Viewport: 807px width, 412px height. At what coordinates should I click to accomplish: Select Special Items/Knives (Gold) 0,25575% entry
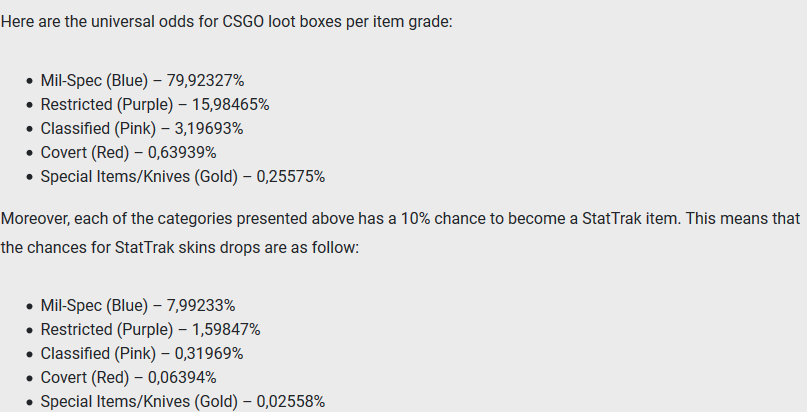click(183, 177)
